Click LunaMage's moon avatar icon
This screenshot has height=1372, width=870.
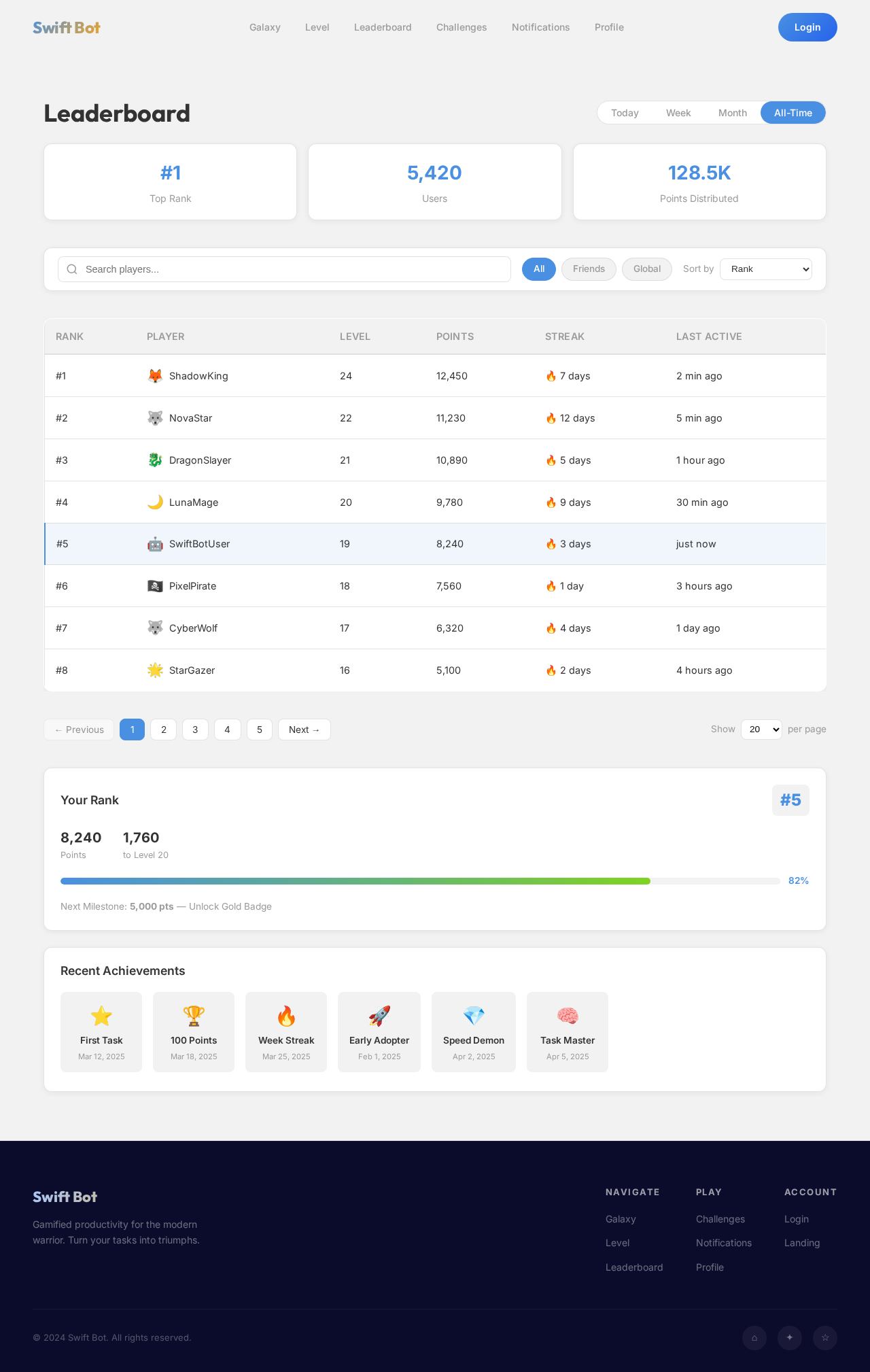pos(155,502)
